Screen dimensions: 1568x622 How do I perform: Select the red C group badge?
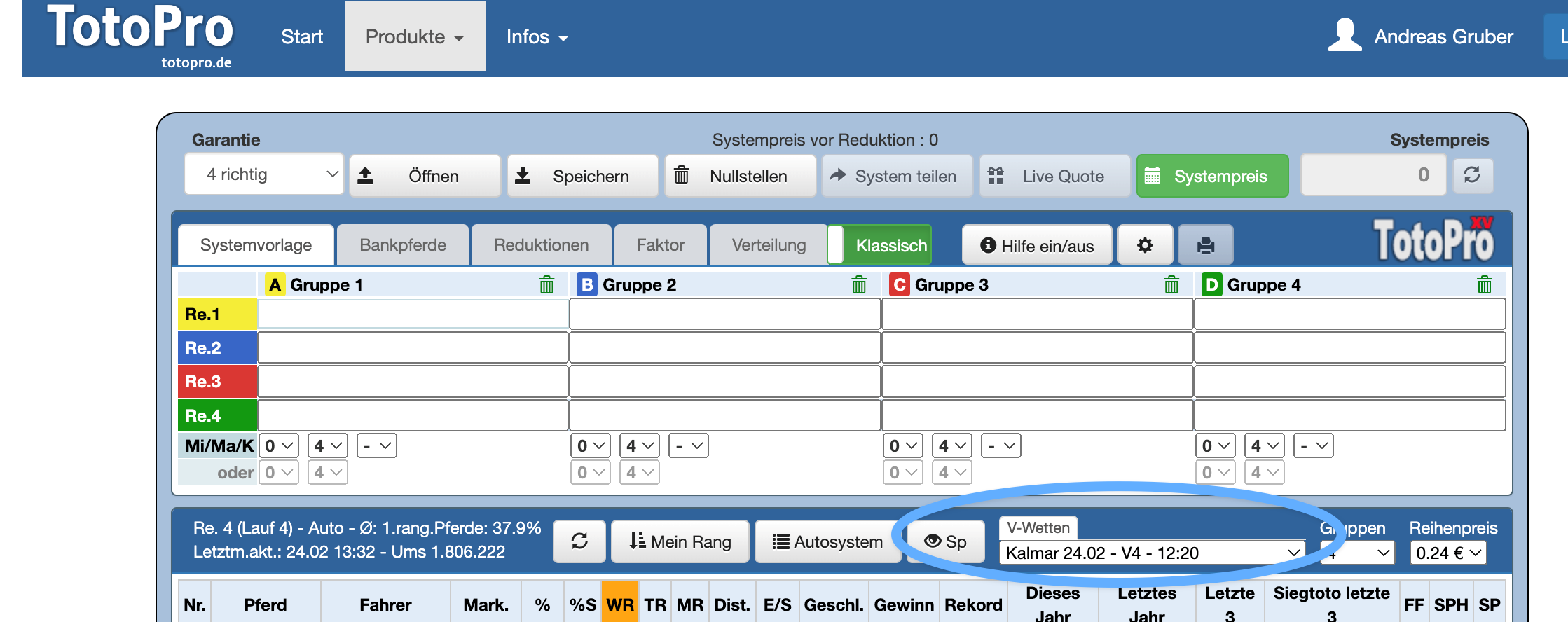(x=900, y=285)
